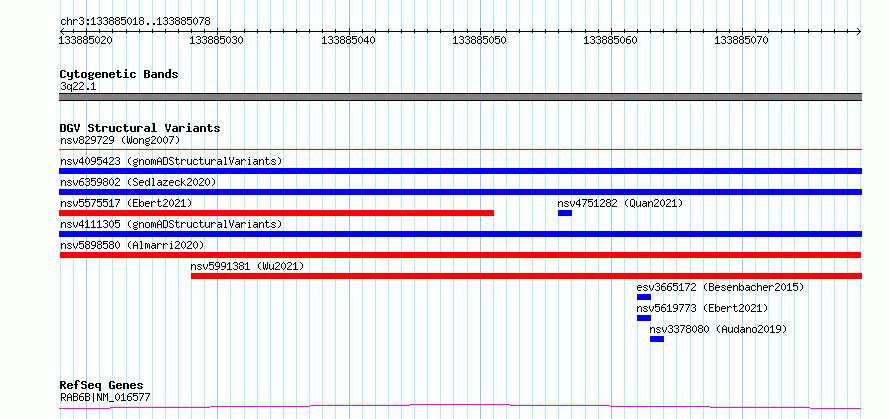The height and width of the screenshot is (419, 890).
Task: Open nsv4111305 (gnomADStructuralVariants) label
Action: 171,224
